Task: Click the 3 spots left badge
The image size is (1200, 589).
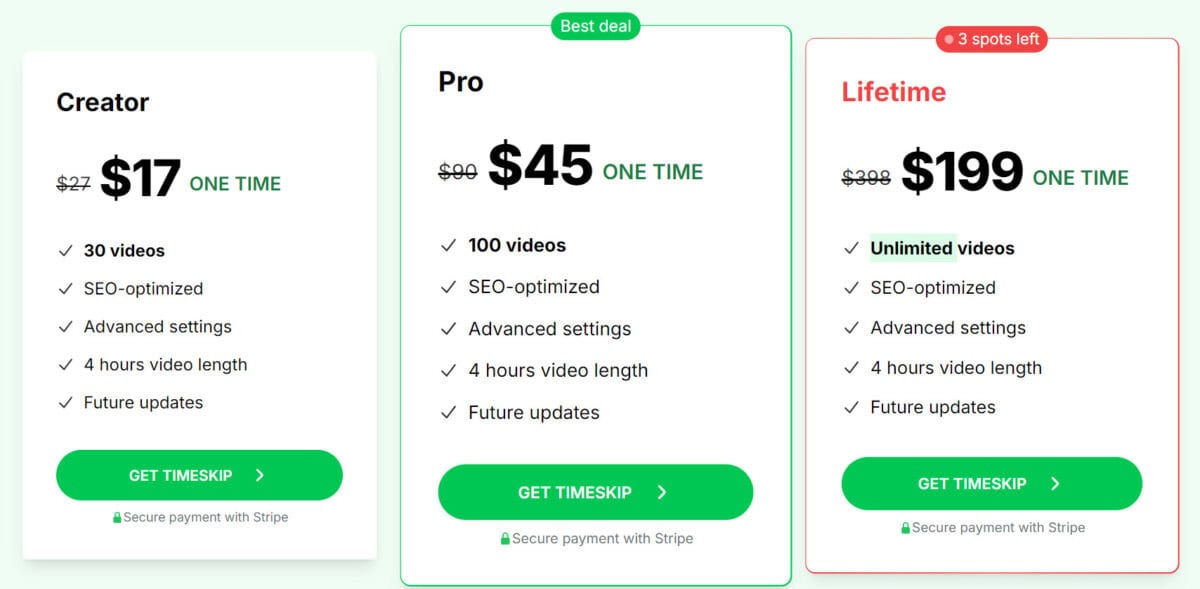Action: tap(991, 39)
